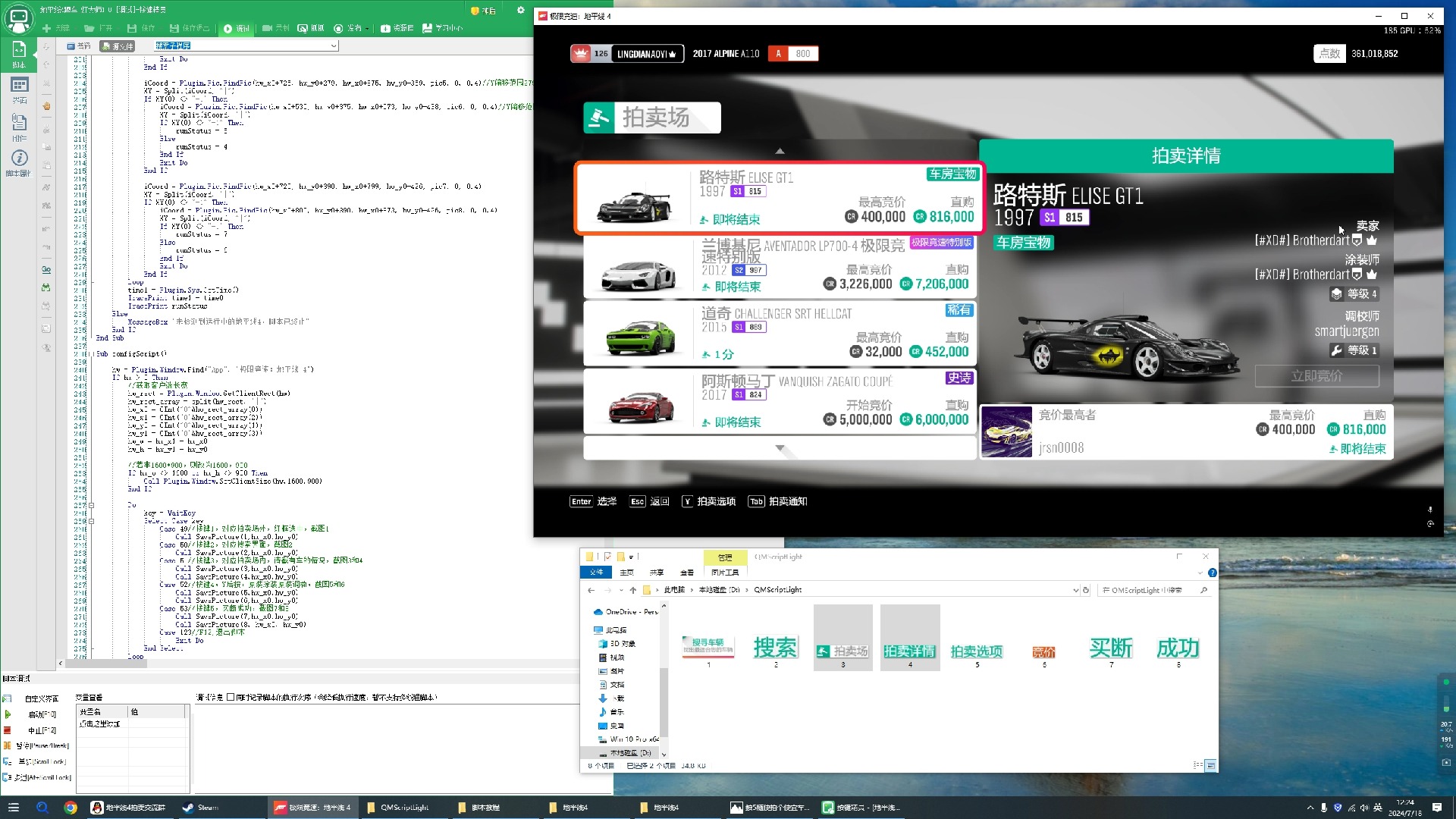This screenshot has height=819, width=1456.
Task: Click the robot logo of the script editor
Action: 19,18
